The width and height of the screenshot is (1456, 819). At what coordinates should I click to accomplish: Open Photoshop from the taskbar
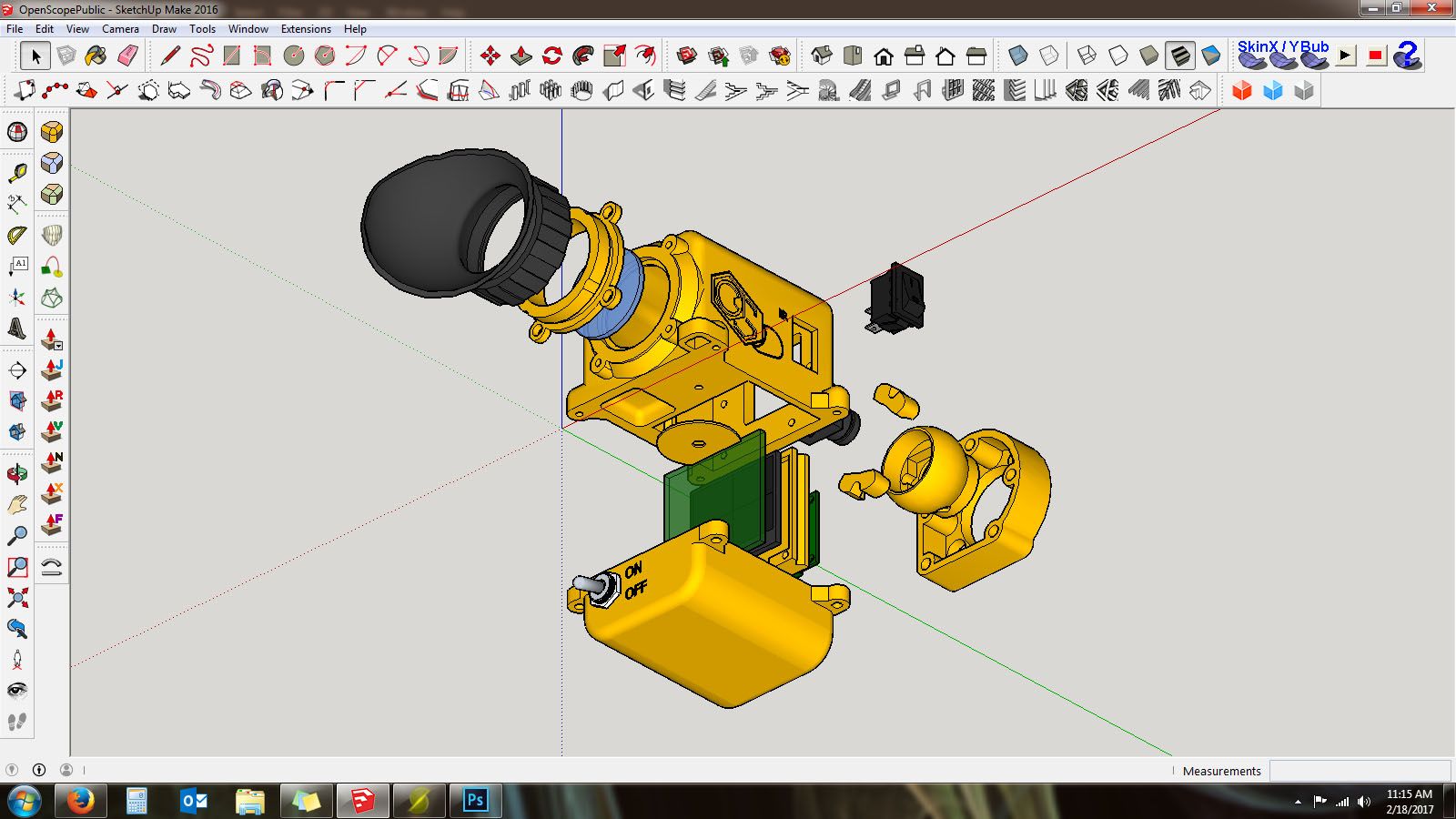point(476,801)
